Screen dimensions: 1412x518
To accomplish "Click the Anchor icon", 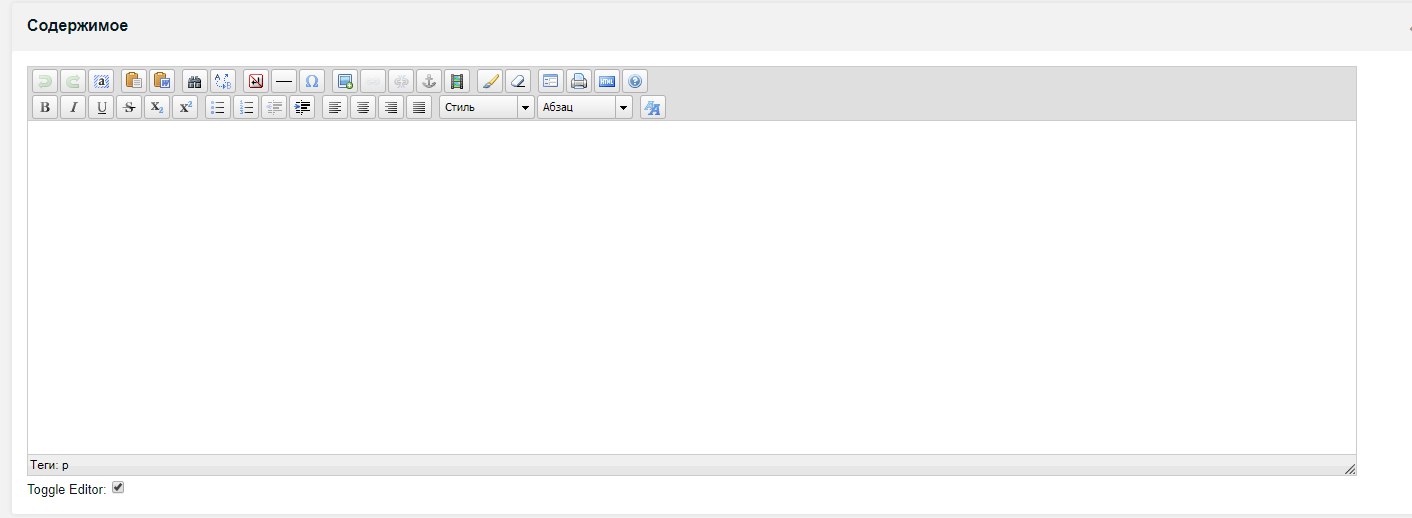I will point(429,81).
